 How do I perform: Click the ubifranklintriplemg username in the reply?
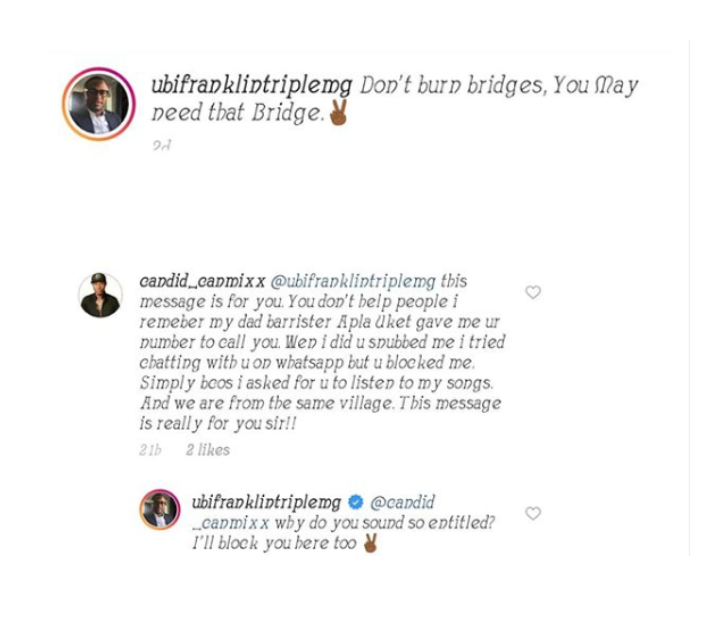point(266,502)
